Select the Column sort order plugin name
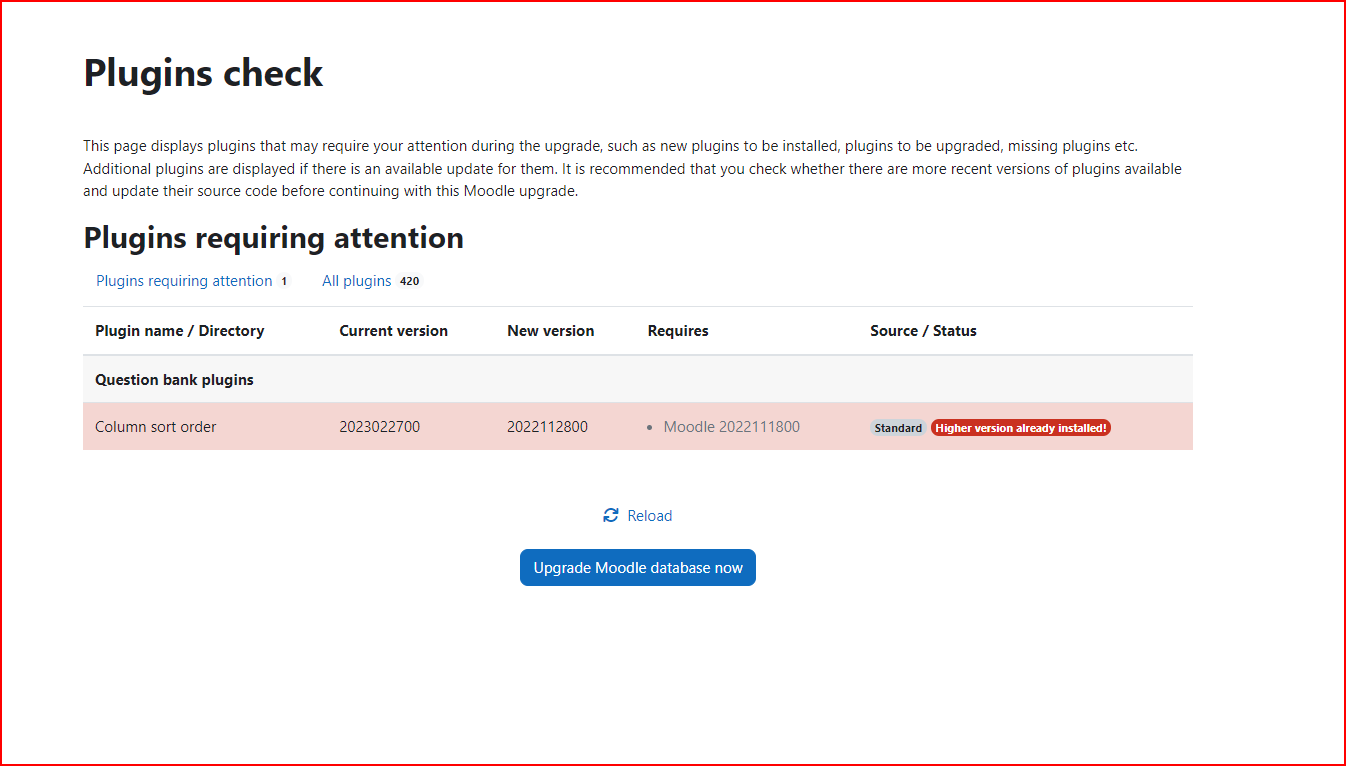This screenshot has height=766, width=1346. pyautogui.click(x=156, y=427)
